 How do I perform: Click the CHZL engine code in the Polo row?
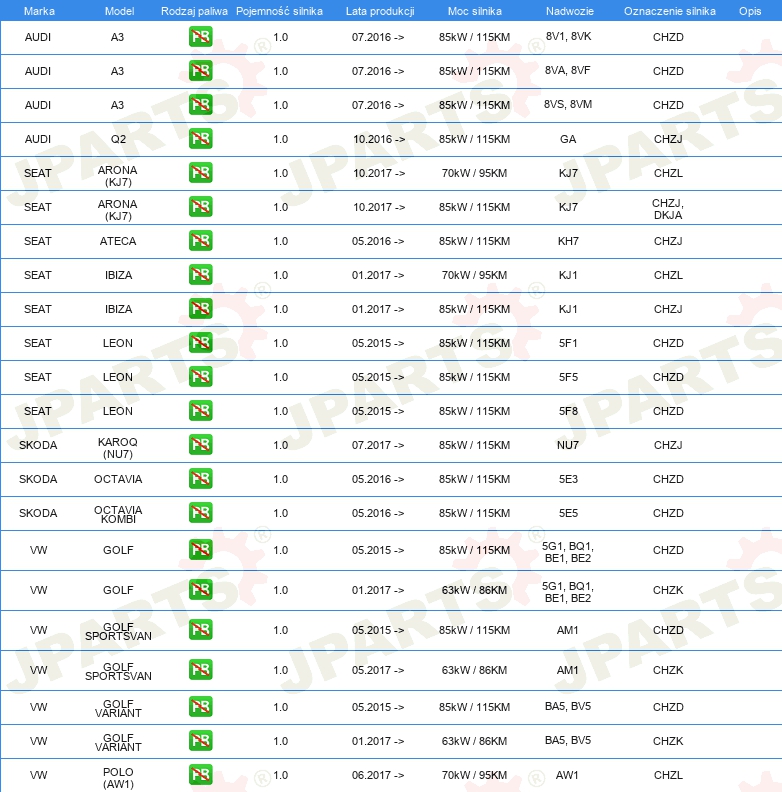pyautogui.click(x=668, y=775)
